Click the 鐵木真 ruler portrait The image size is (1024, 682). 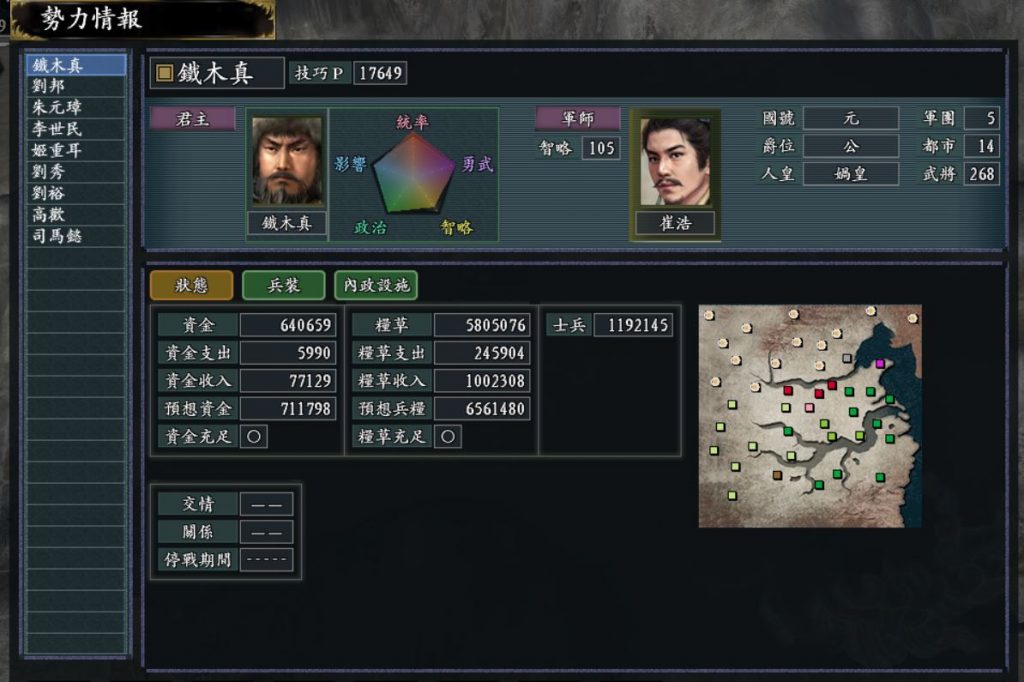click(x=287, y=161)
